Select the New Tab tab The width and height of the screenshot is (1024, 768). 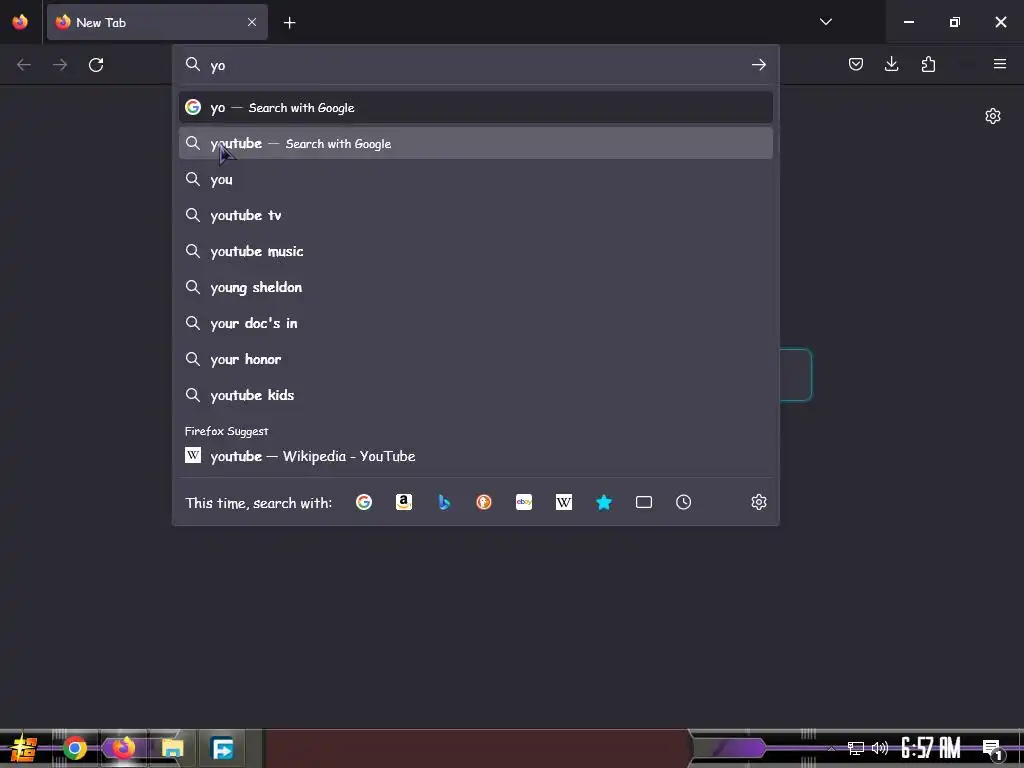coord(157,22)
